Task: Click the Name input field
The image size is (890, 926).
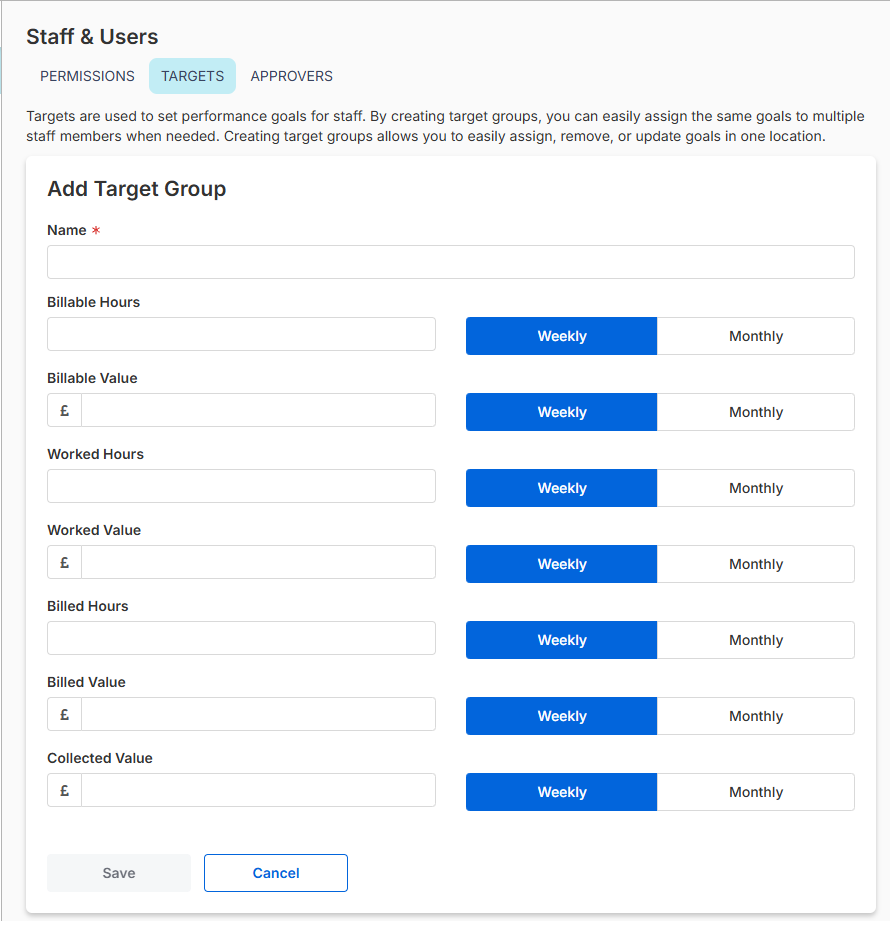Action: coord(451,262)
